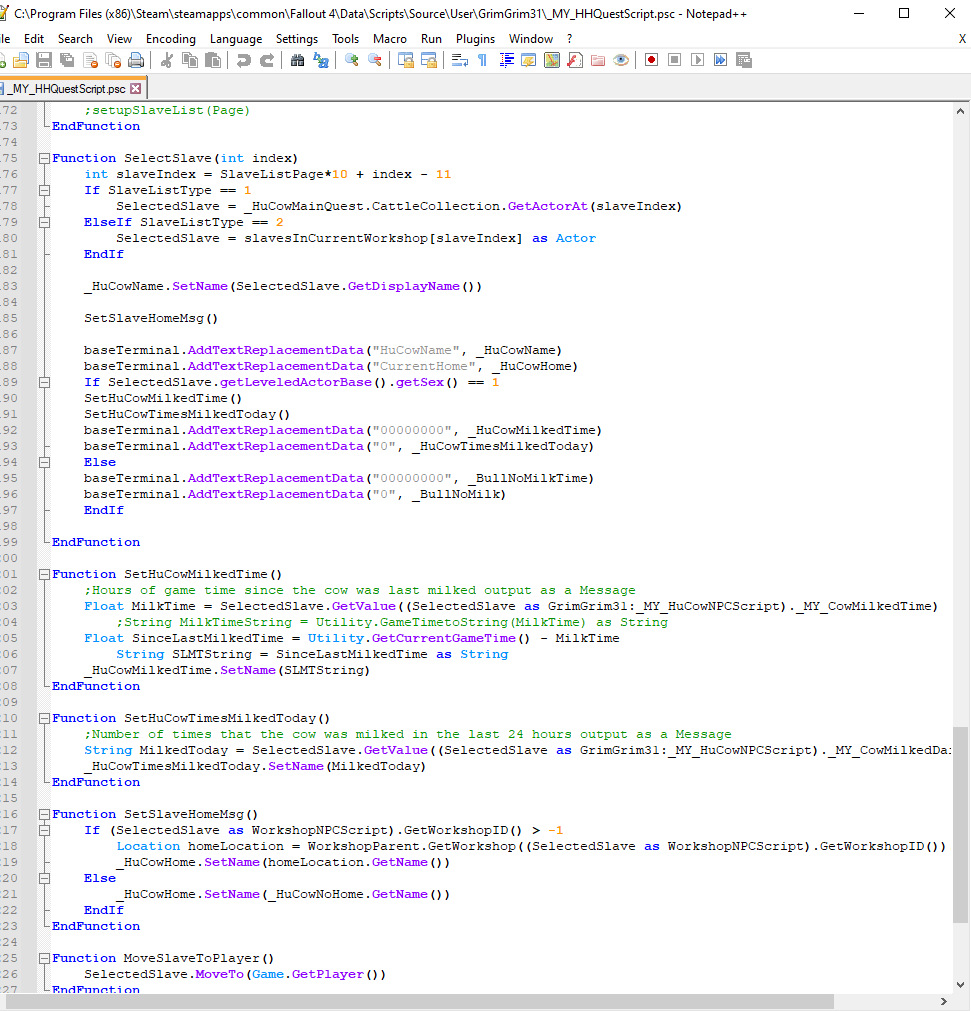Viewport: 971px width, 1011px height.
Task: Collapse the GetWorkshopID If block fold marker
Action: (44, 830)
